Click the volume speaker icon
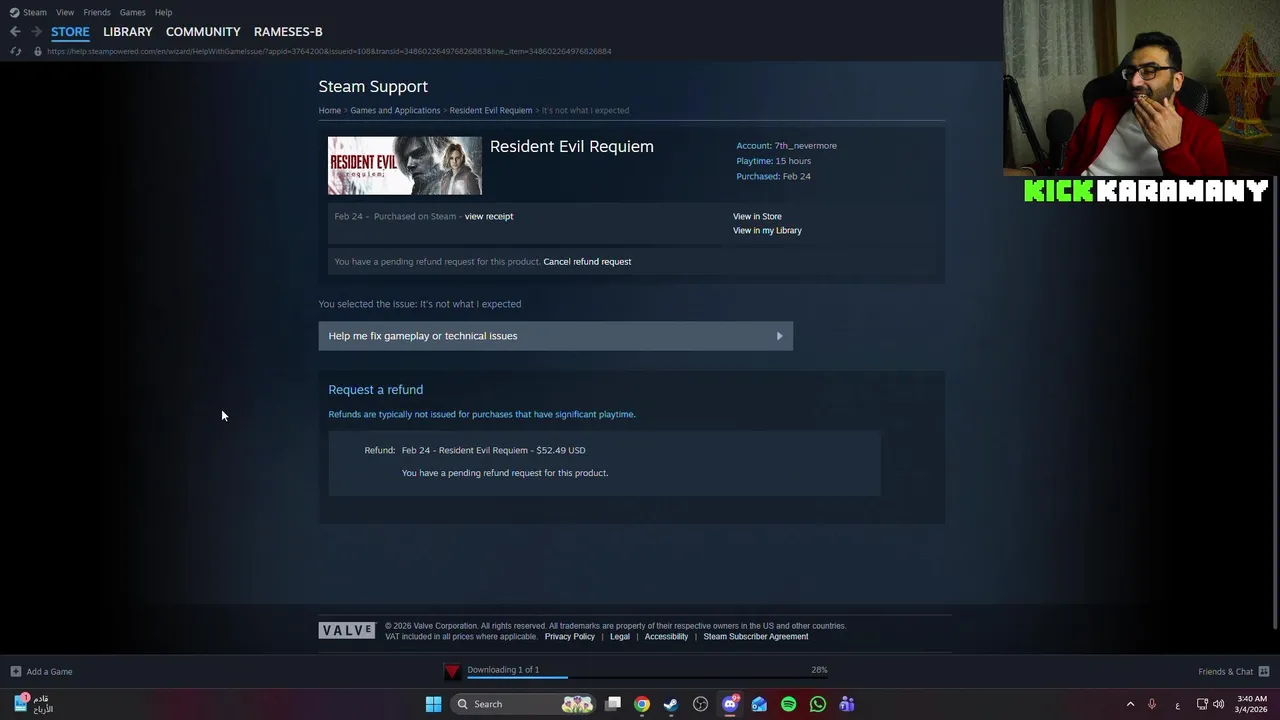 click(1218, 704)
